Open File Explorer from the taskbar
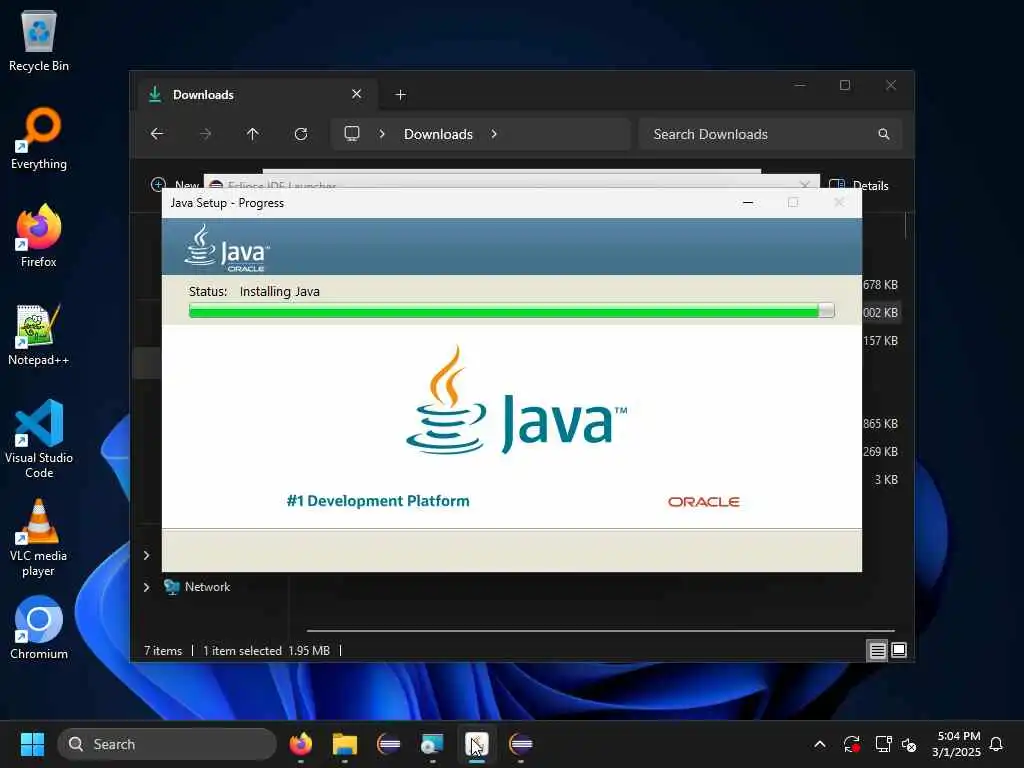Viewport: 1024px width, 768px height. (345, 744)
